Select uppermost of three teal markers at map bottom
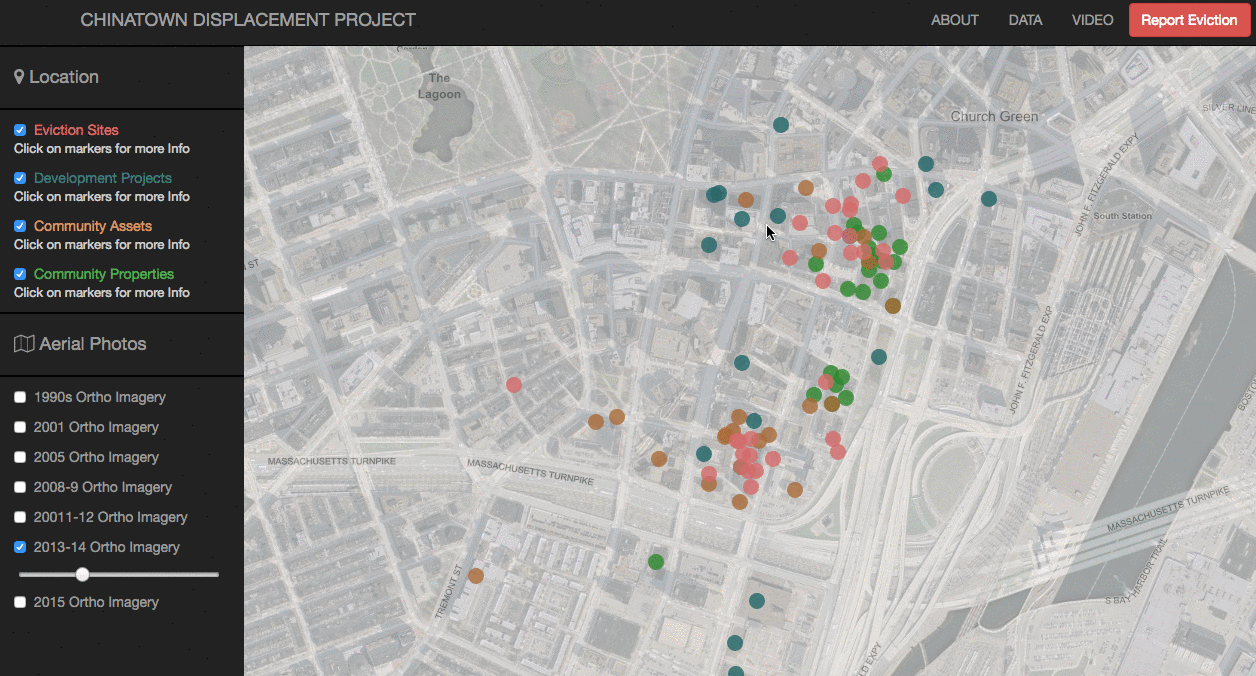 pos(757,601)
